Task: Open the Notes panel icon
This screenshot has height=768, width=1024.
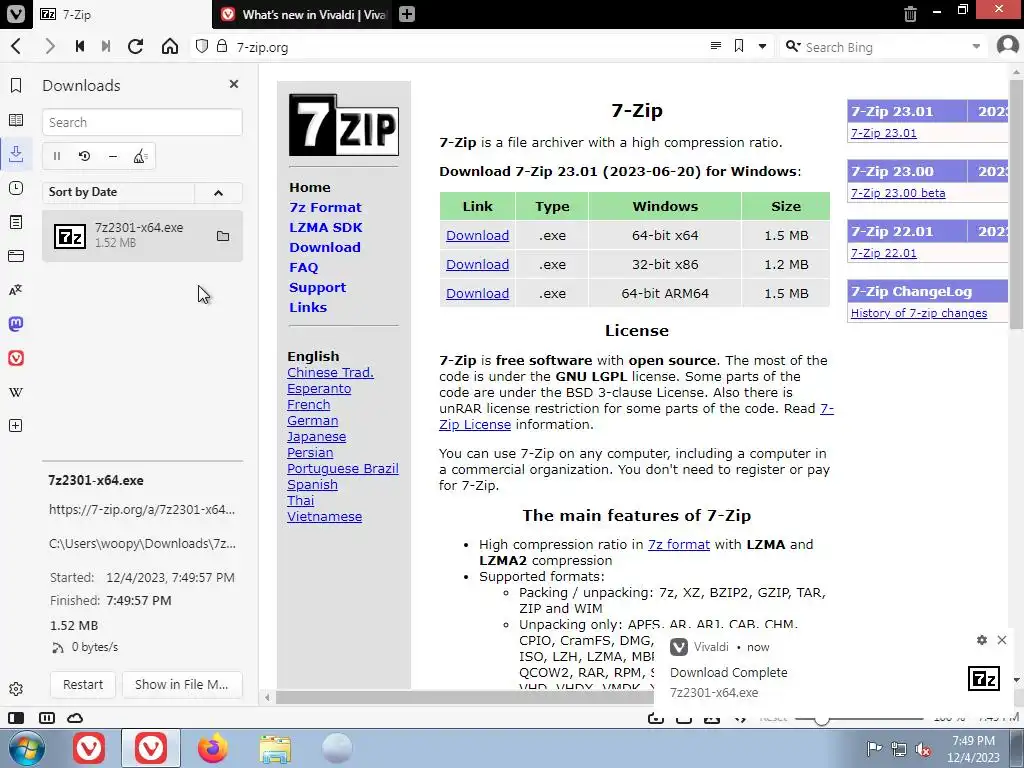Action: click(x=16, y=222)
